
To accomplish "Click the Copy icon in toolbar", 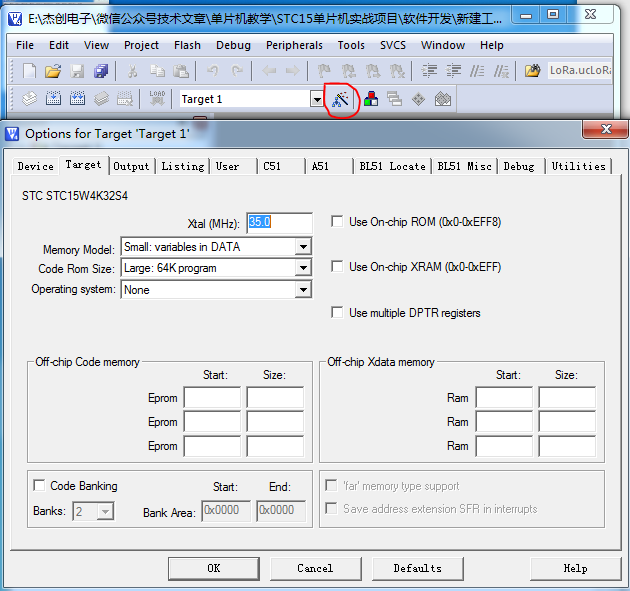I will tap(157, 71).
